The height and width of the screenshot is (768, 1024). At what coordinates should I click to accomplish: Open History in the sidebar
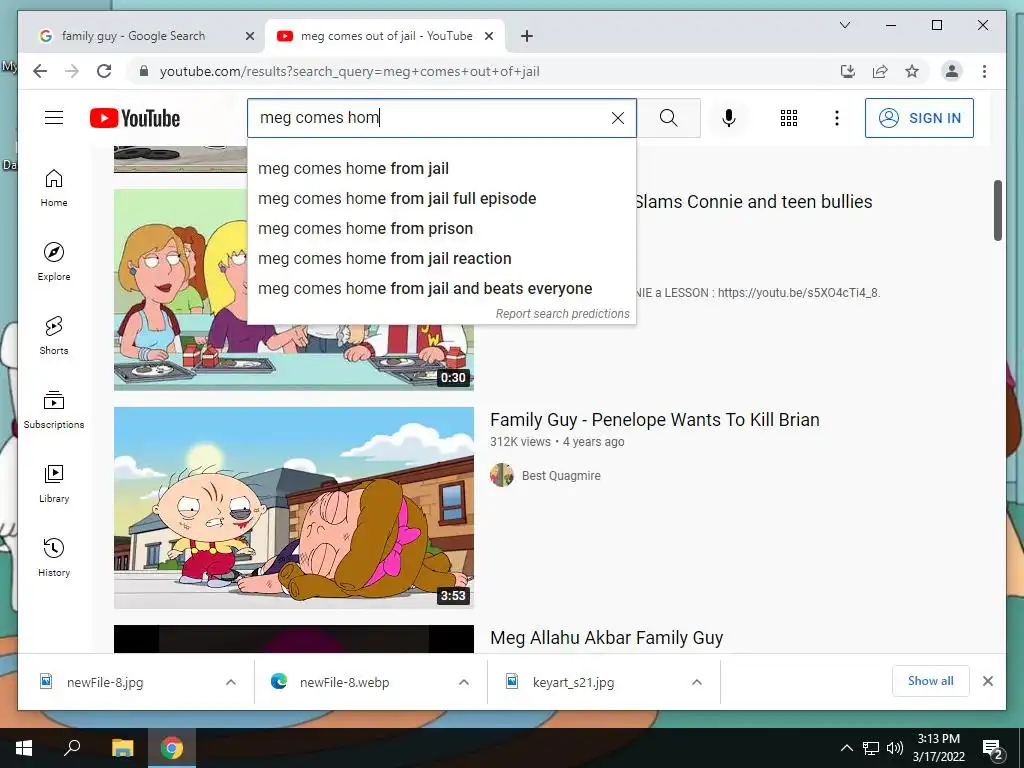[54, 558]
